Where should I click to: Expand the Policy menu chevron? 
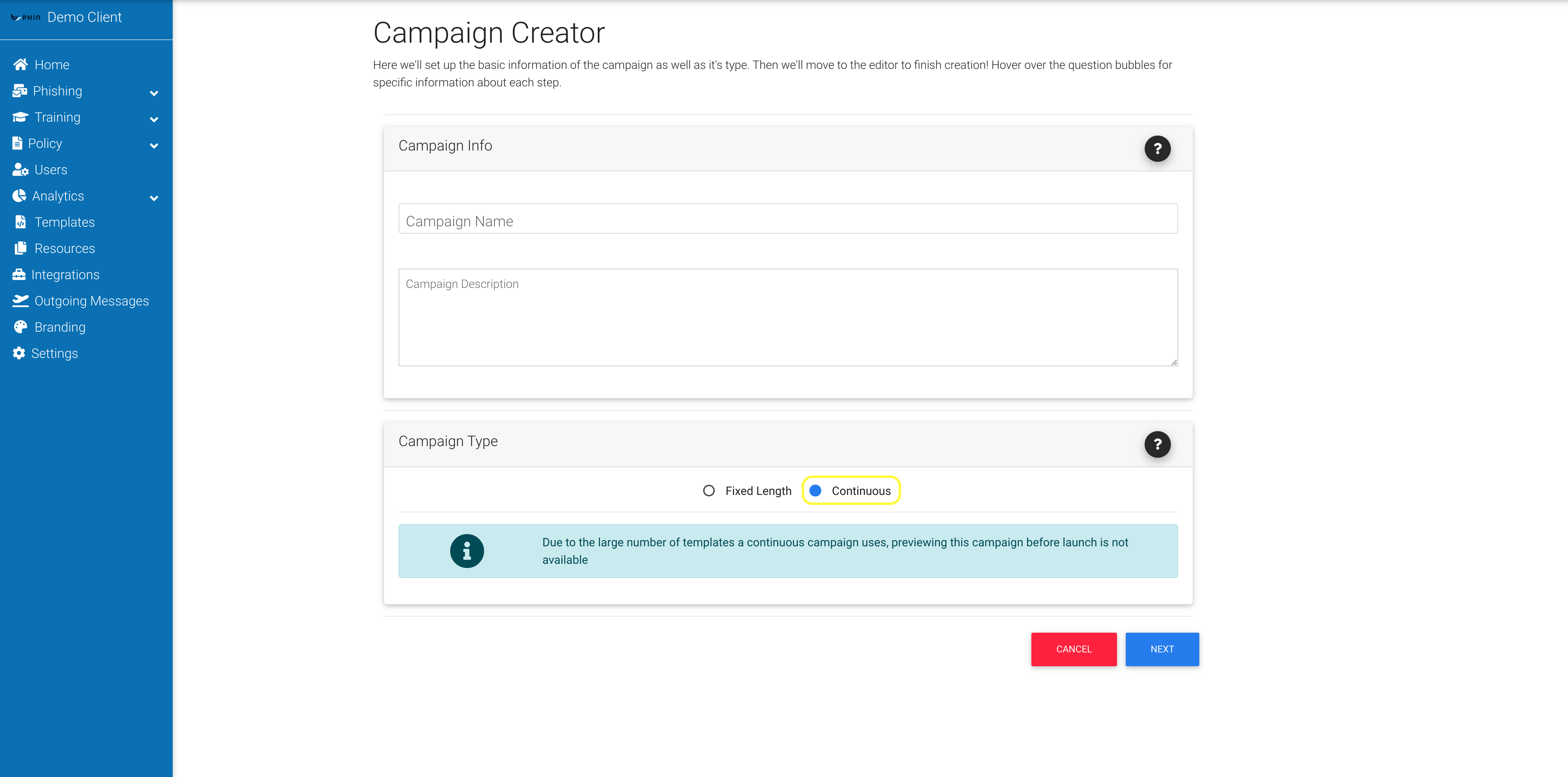click(x=154, y=145)
